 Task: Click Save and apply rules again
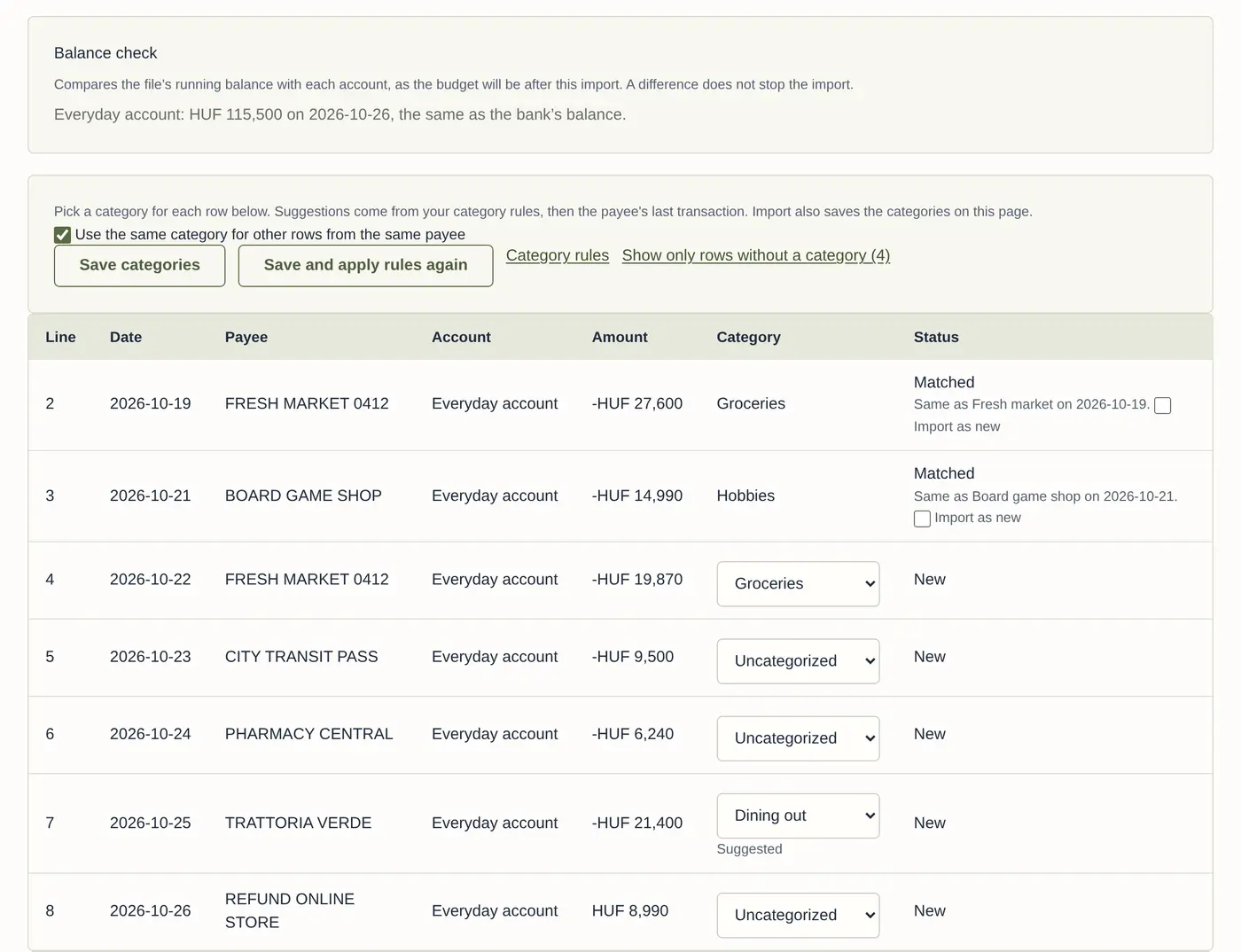365,265
